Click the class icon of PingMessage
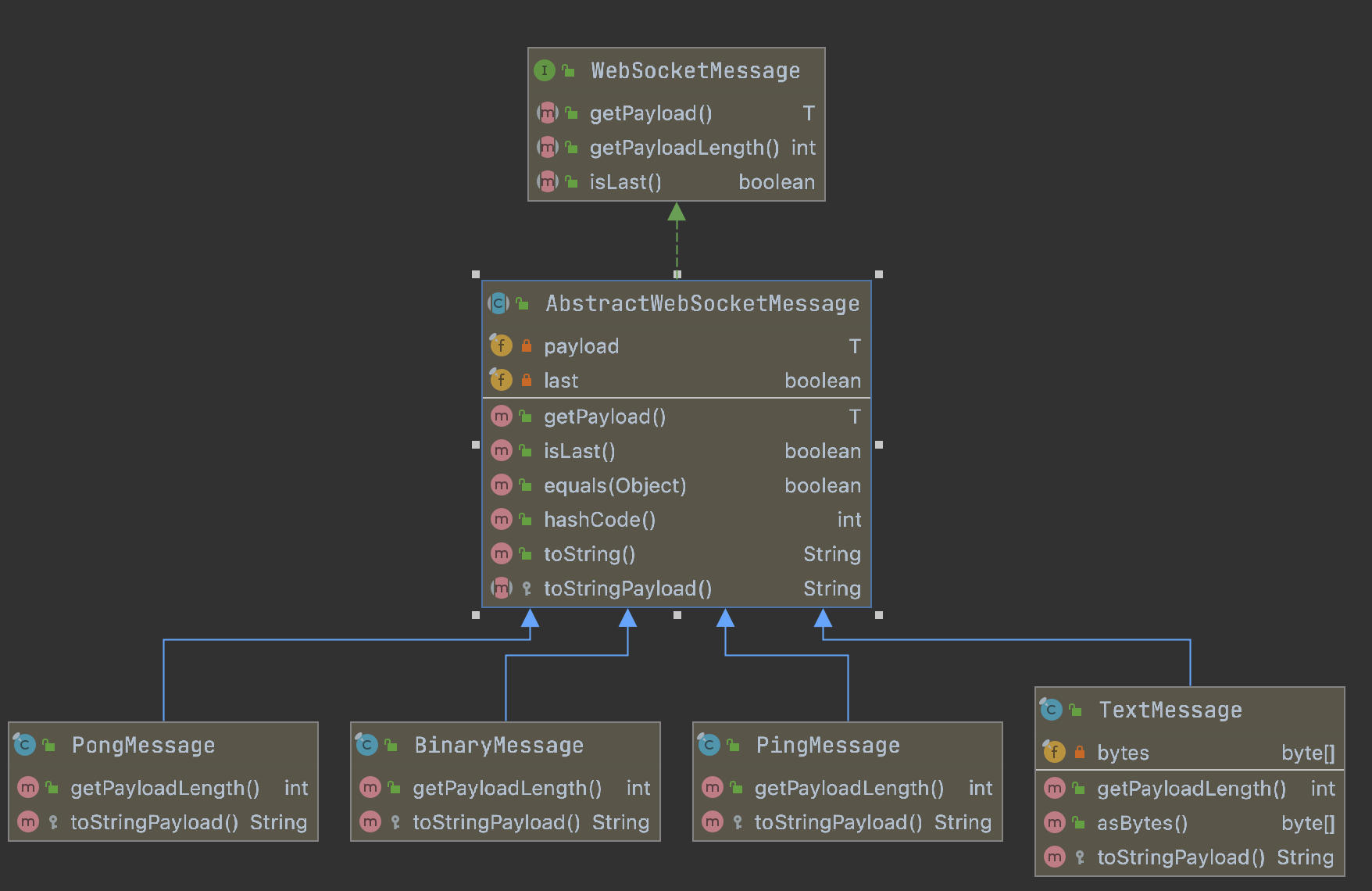The image size is (1372, 891). tap(709, 745)
